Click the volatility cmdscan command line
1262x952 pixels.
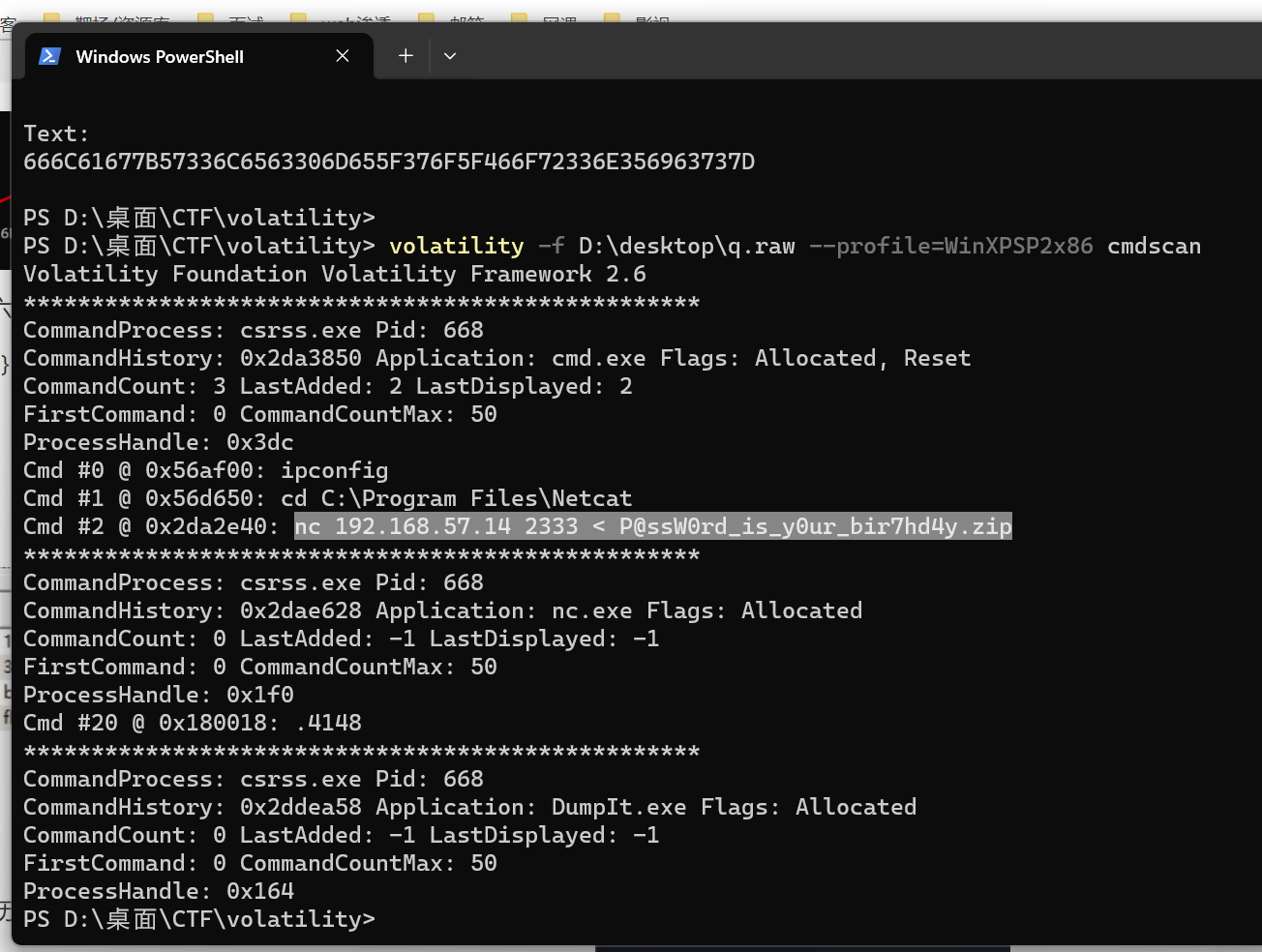(x=612, y=246)
